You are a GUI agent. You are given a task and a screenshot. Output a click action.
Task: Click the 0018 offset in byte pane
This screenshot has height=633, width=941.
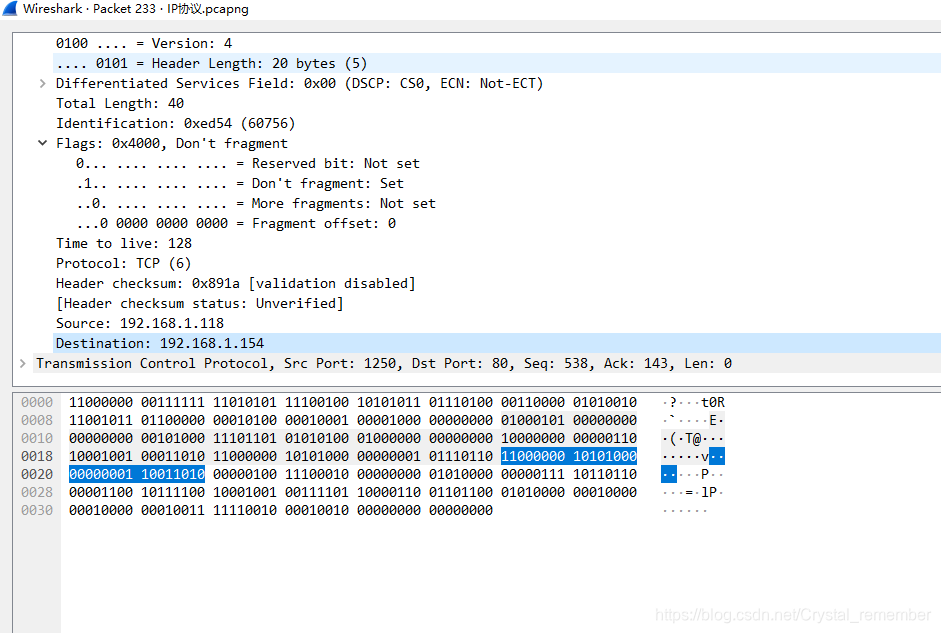click(37, 456)
